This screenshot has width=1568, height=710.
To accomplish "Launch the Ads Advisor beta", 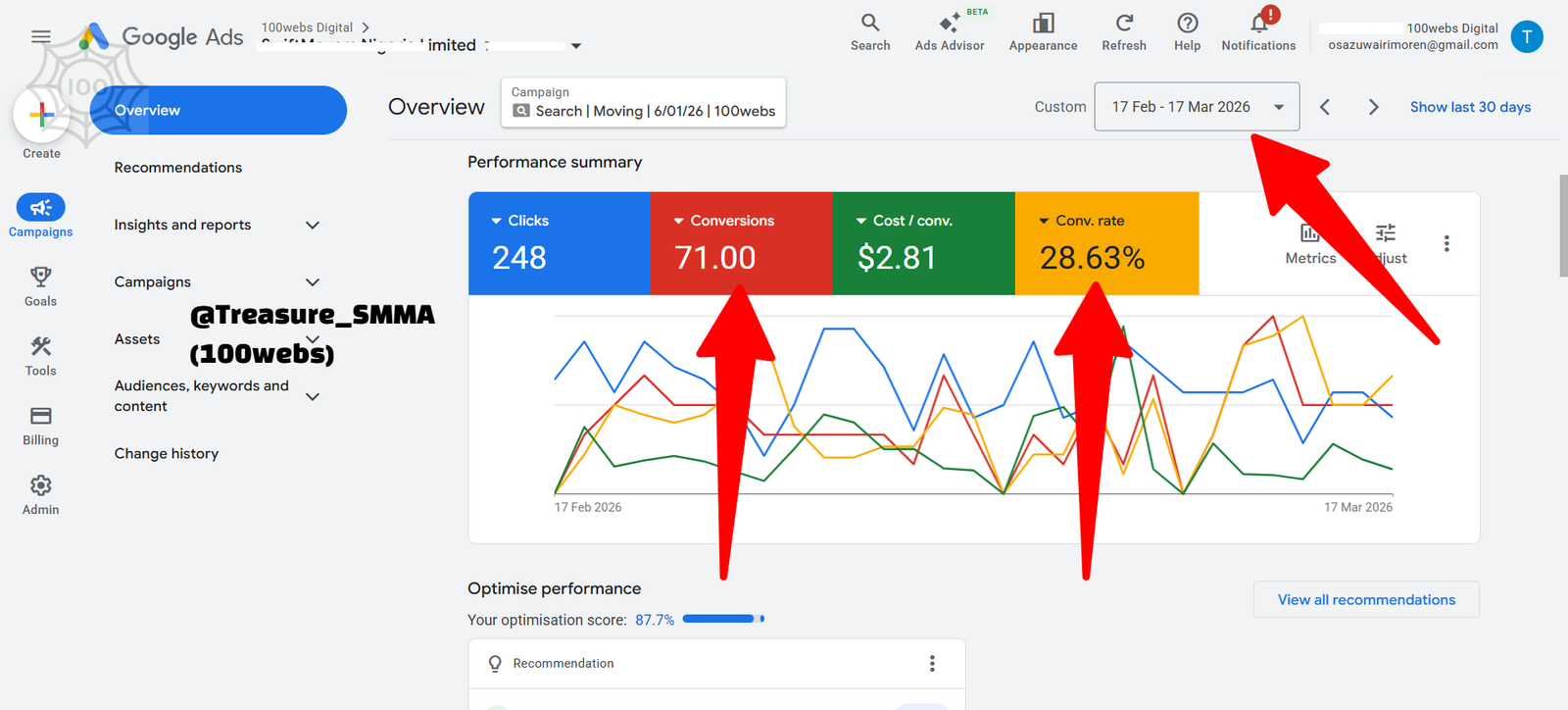I will click(950, 32).
